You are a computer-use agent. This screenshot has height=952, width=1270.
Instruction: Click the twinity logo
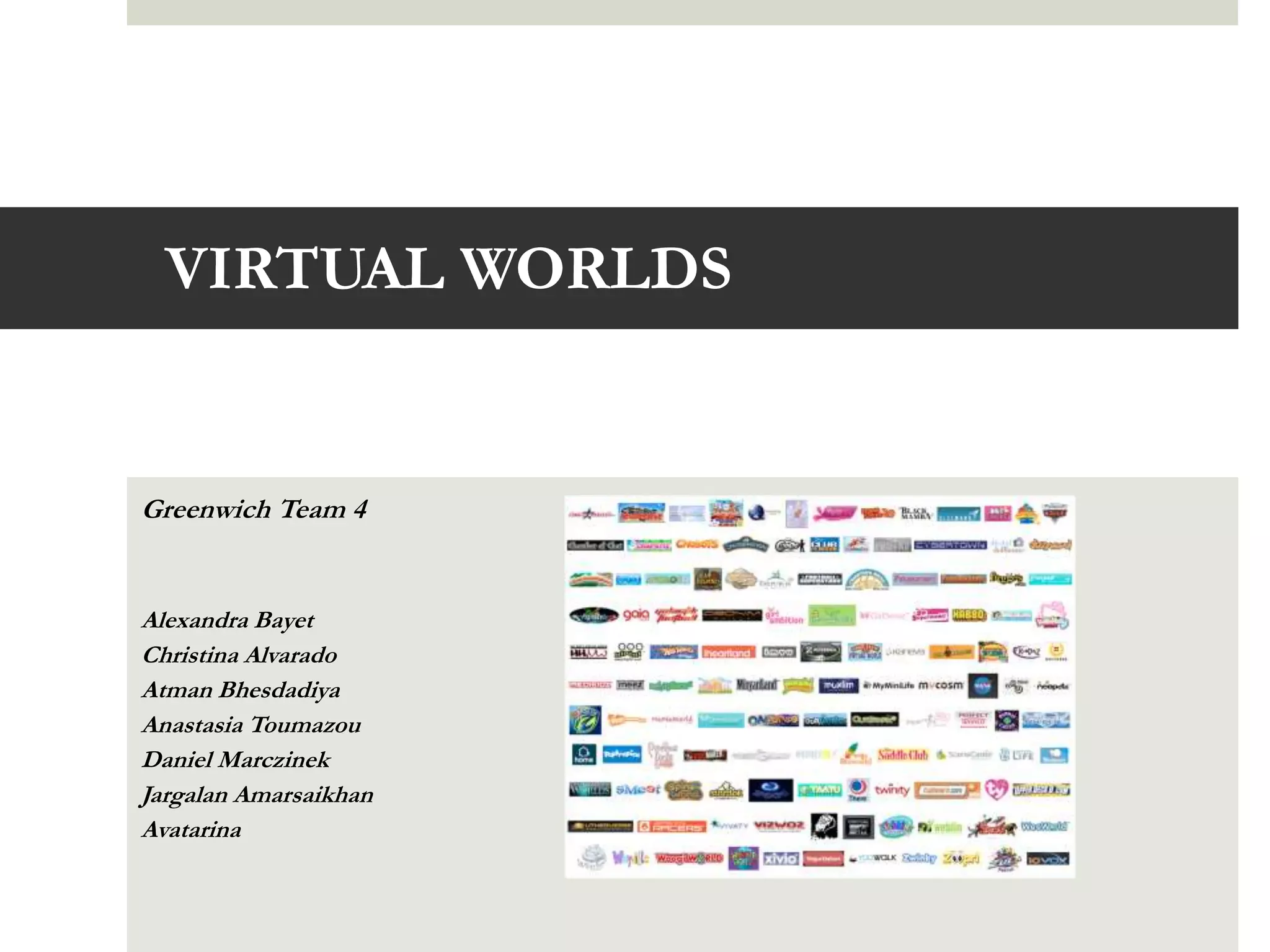click(892, 790)
